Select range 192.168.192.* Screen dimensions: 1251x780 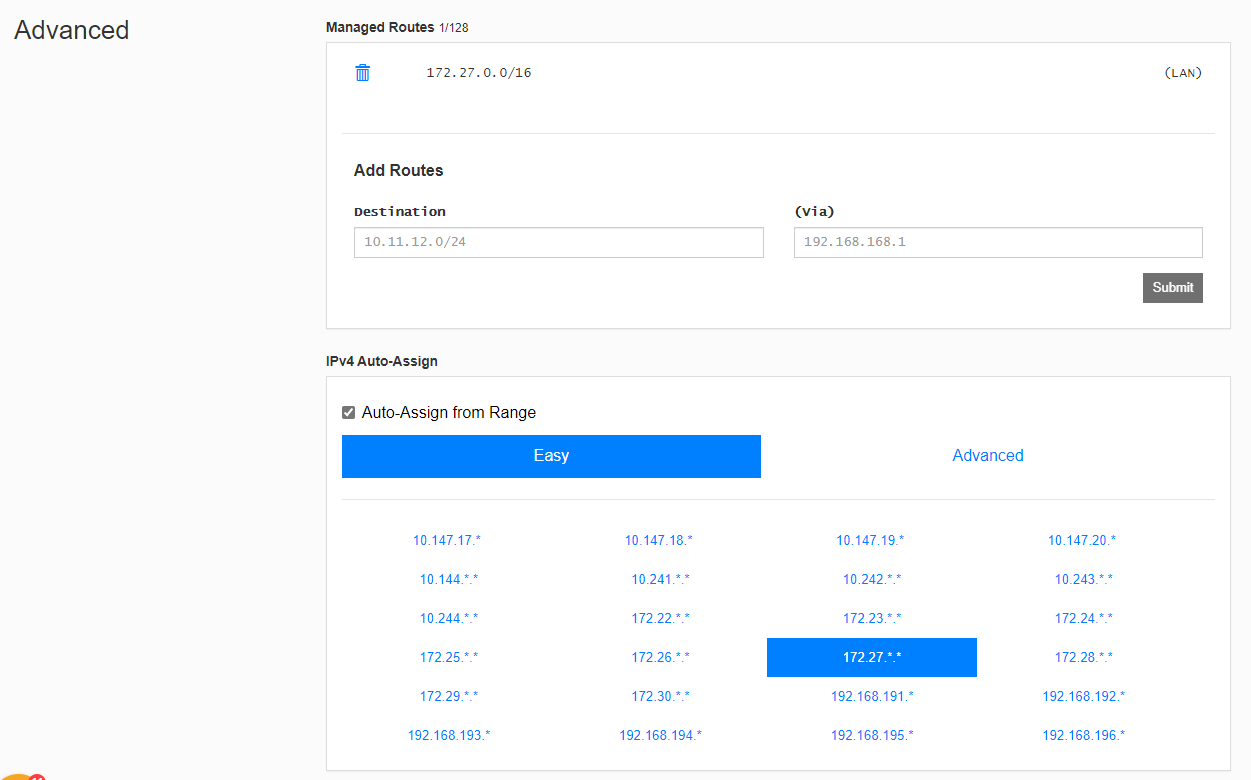point(1084,696)
